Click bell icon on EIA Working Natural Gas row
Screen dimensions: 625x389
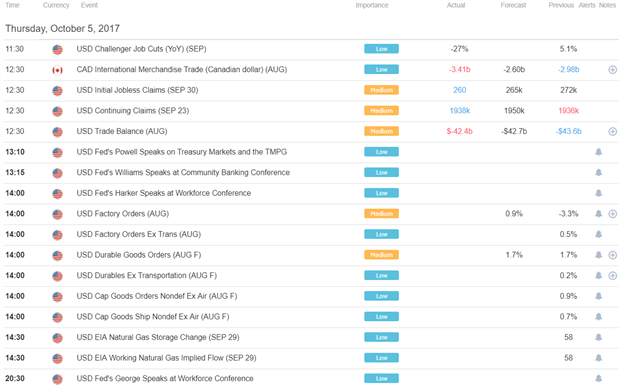[598, 358]
